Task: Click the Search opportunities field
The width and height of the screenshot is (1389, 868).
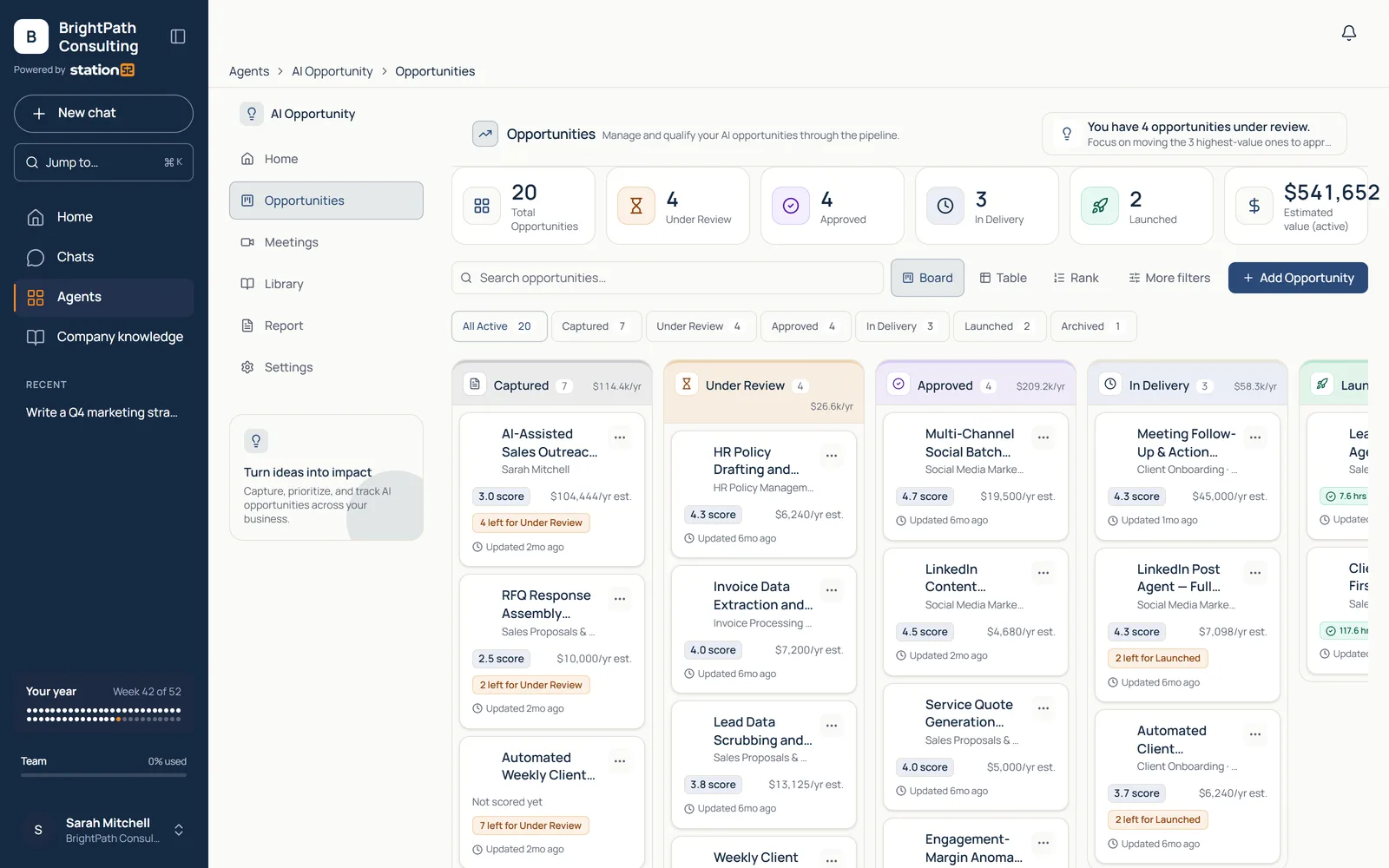Action: point(668,278)
